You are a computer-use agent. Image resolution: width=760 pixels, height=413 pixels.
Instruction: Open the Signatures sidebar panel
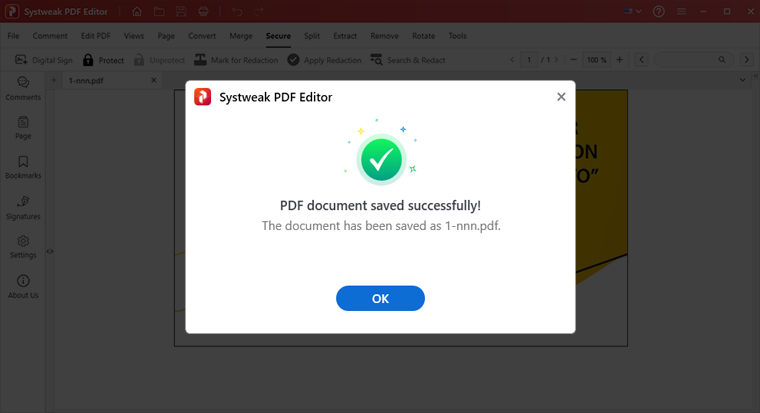[x=23, y=207]
